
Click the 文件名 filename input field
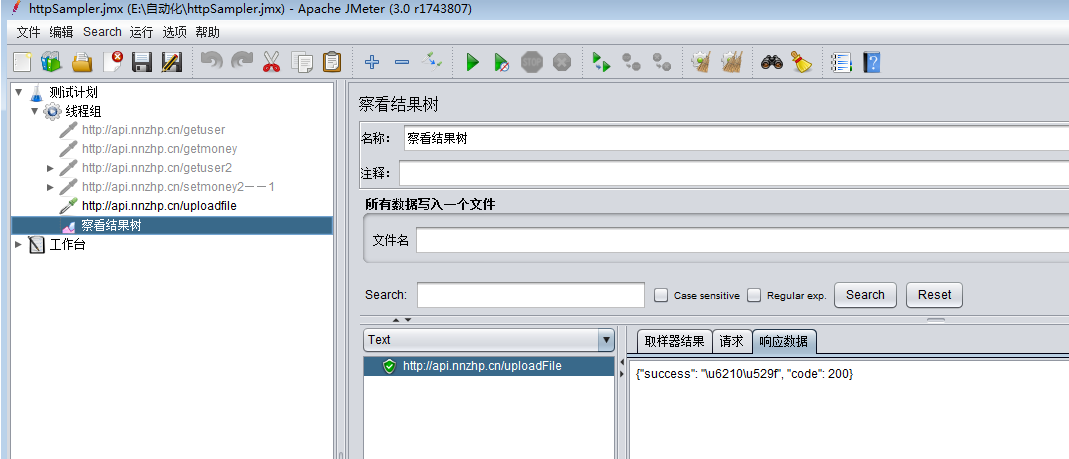[742, 240]
